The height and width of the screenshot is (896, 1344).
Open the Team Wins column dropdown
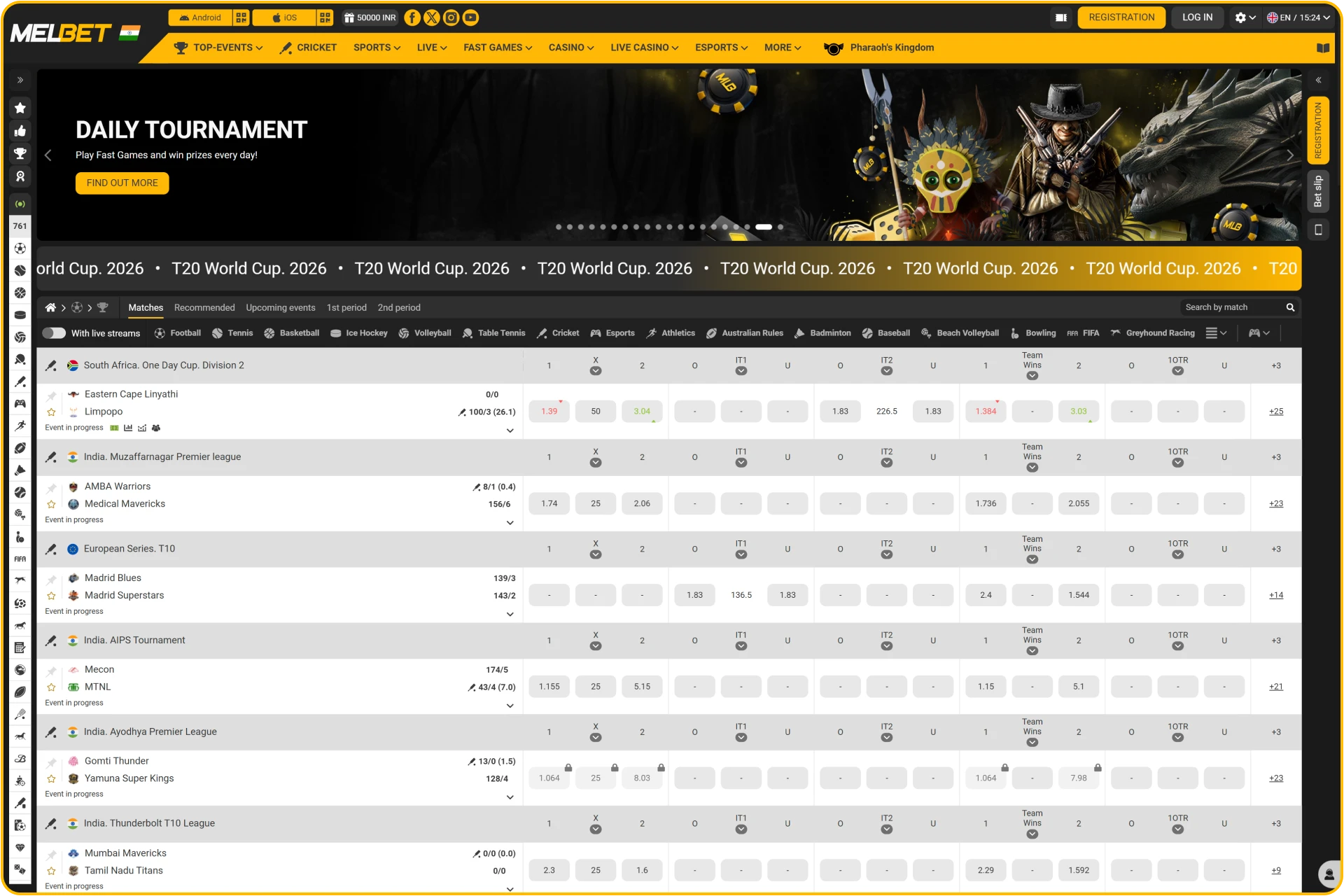[1032, 374]
